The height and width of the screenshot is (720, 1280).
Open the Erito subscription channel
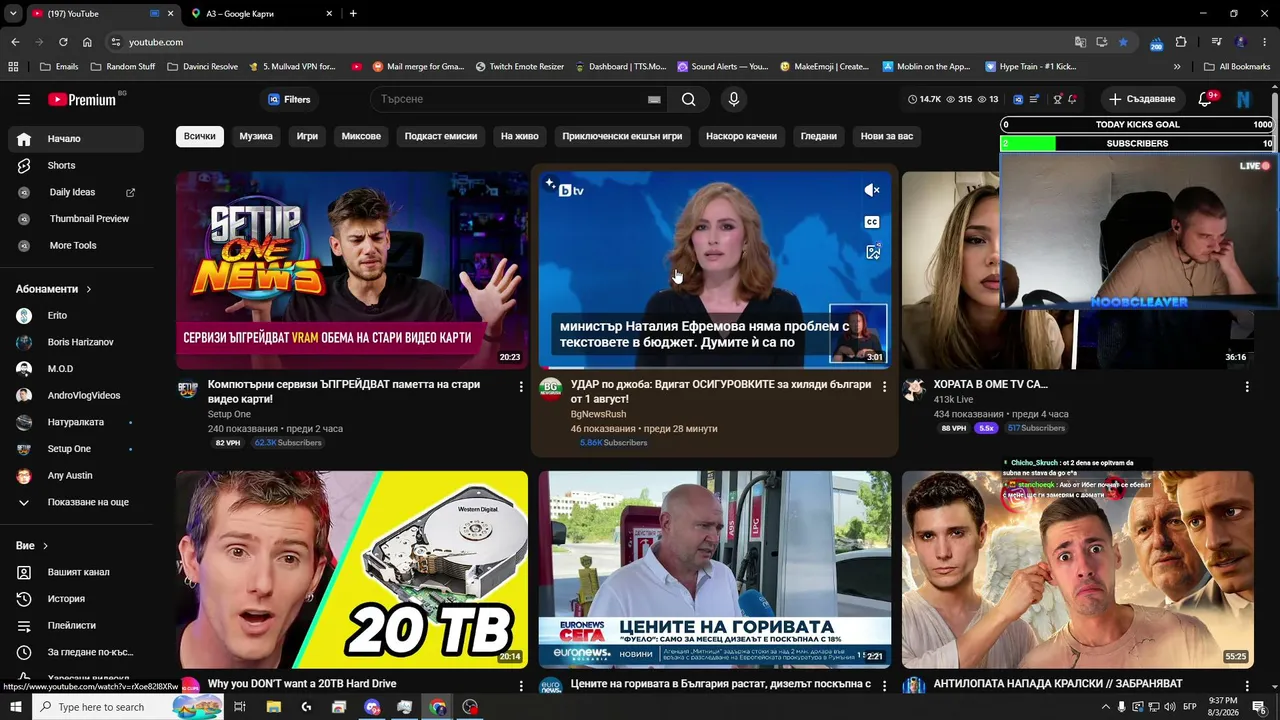coord(76,315)
